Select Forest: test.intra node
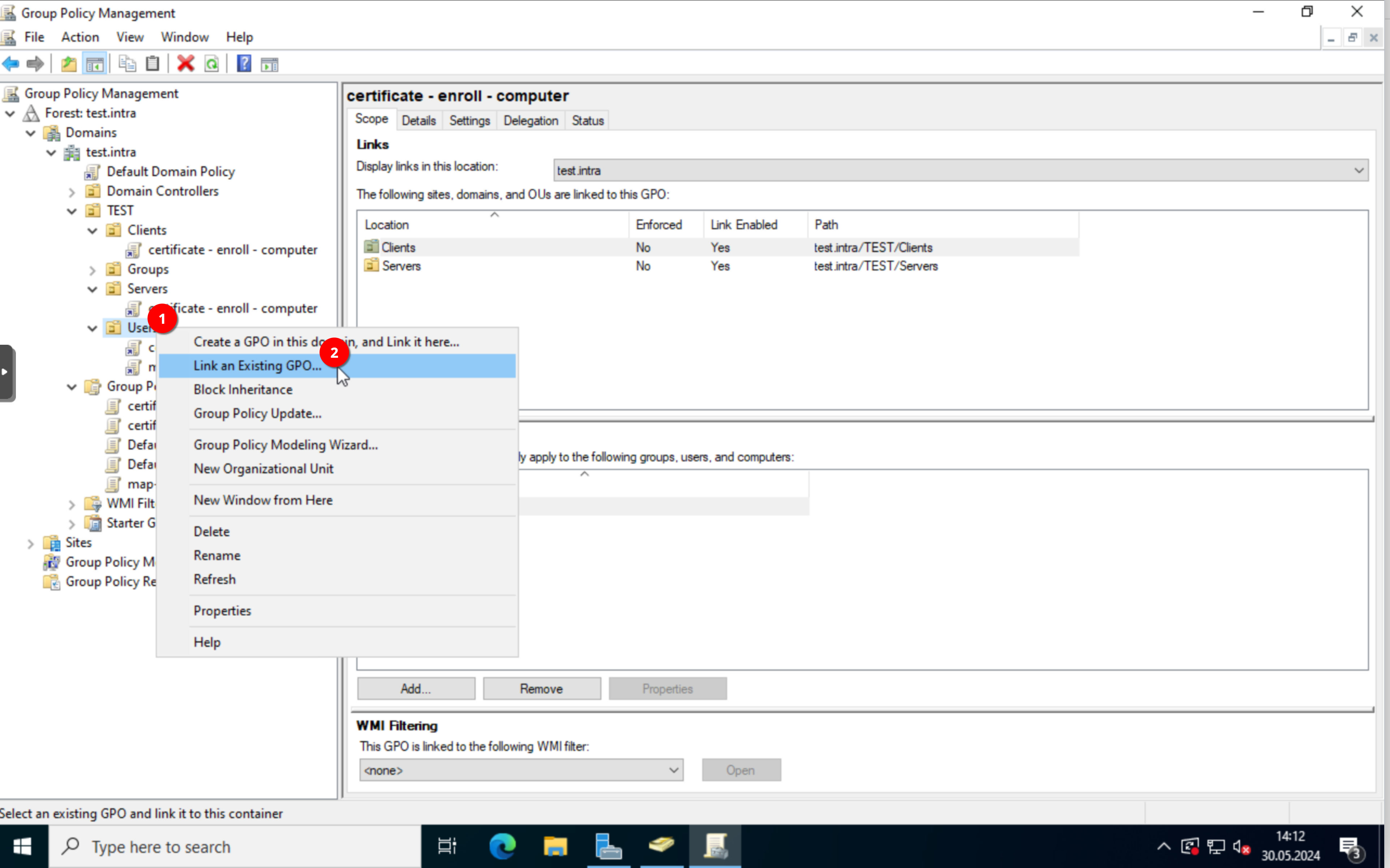Screen dimensions: 1390x868 click(90, 113)
